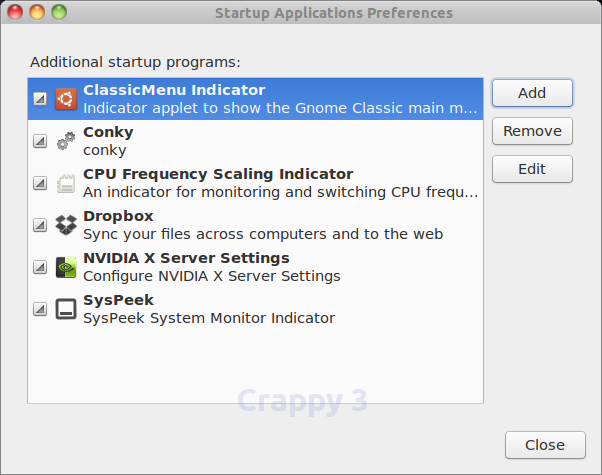Click the SysPeek monitor icon

(x=66, y=309)
